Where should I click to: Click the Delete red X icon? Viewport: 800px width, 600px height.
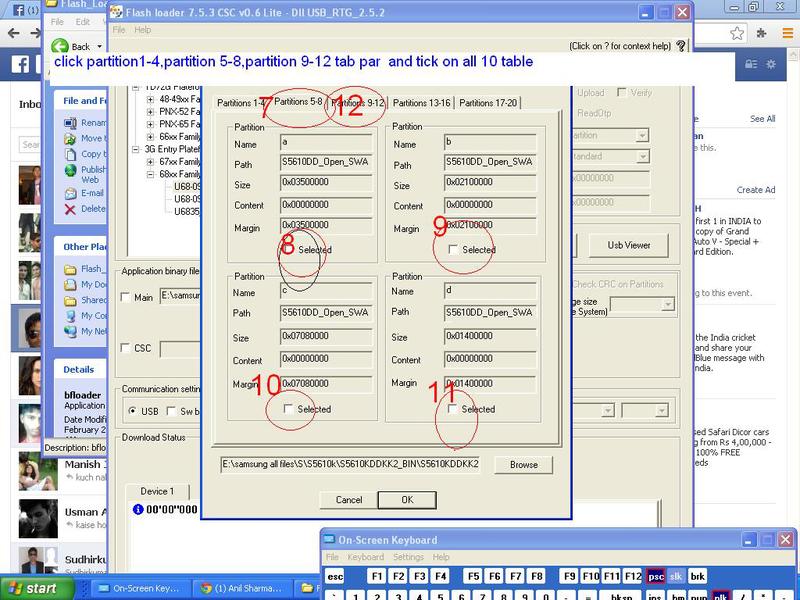pyautogui.click(x=70, y=209)
